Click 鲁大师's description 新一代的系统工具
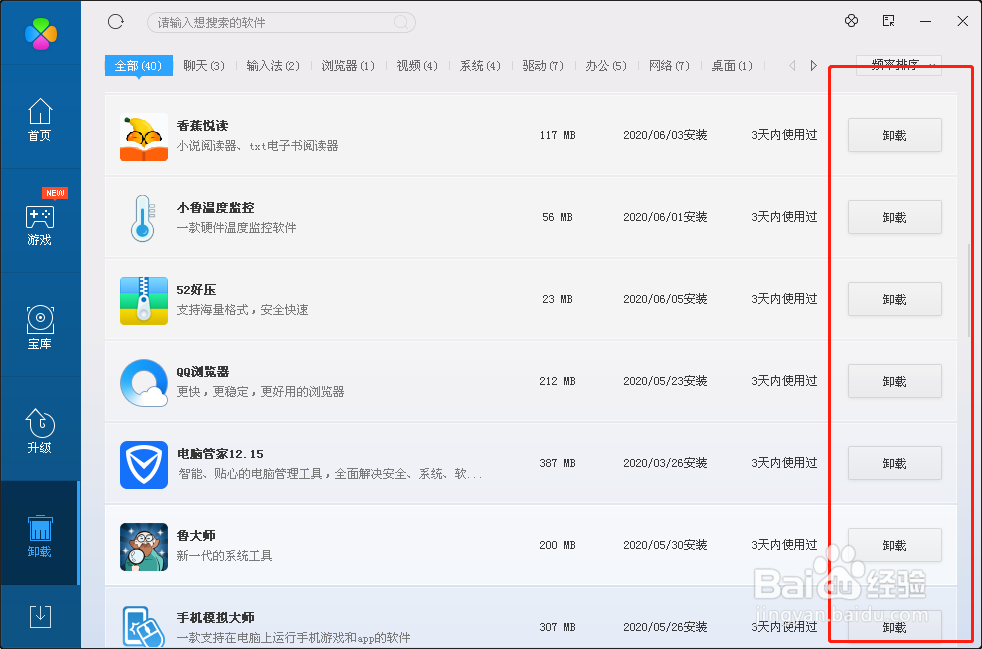982x649 pixels. click(224, 556)
